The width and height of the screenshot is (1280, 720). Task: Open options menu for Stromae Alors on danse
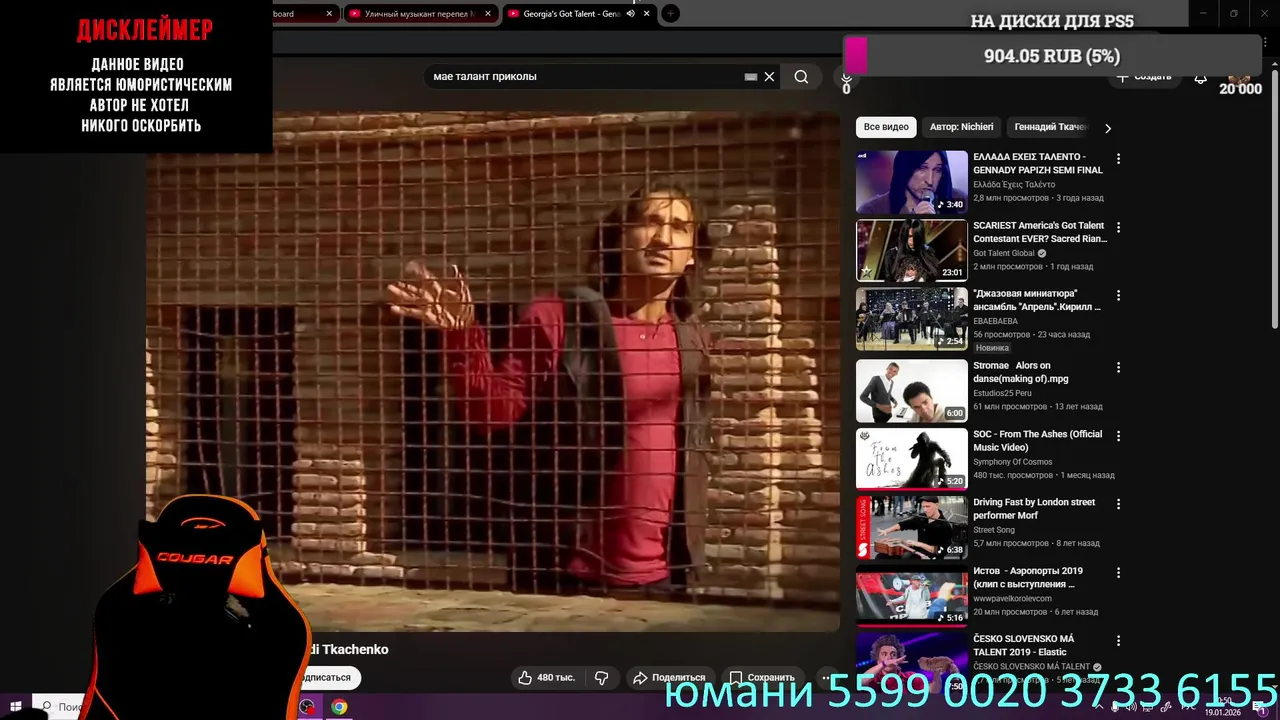click(1118, 368)
